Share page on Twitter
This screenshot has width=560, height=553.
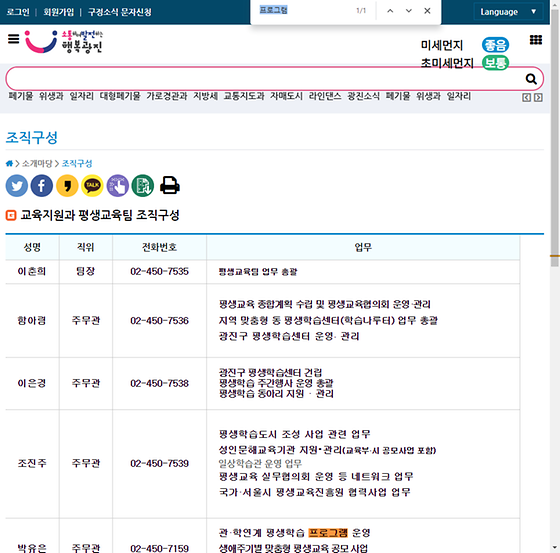point(16,186)
